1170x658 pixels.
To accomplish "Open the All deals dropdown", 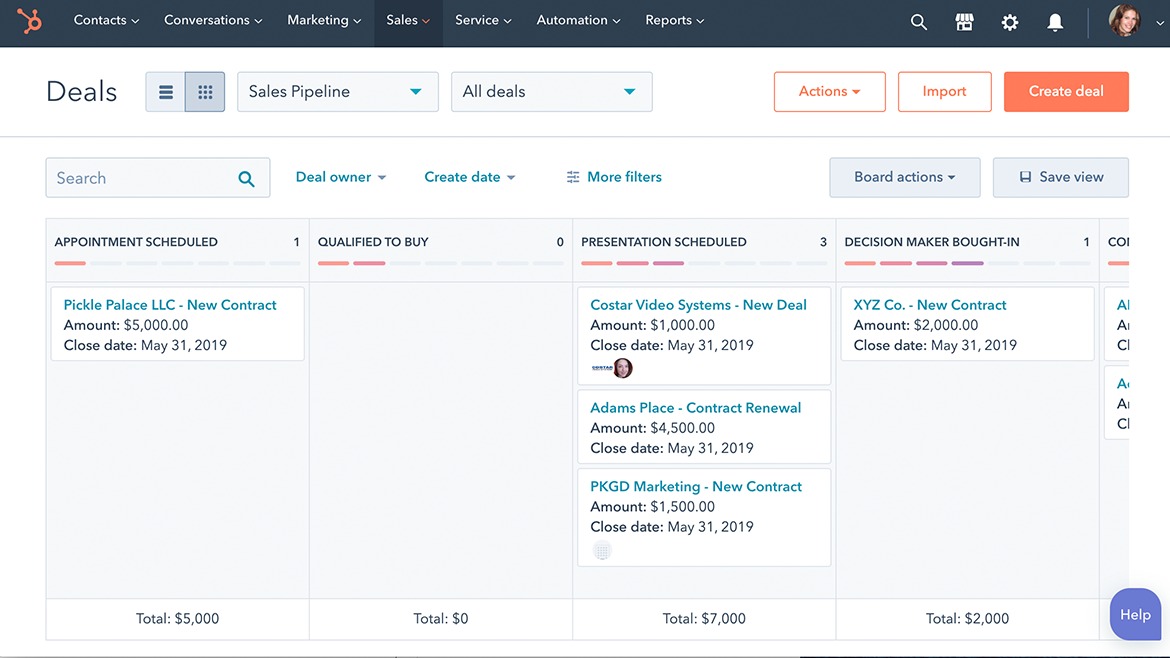I will point(551,91).
